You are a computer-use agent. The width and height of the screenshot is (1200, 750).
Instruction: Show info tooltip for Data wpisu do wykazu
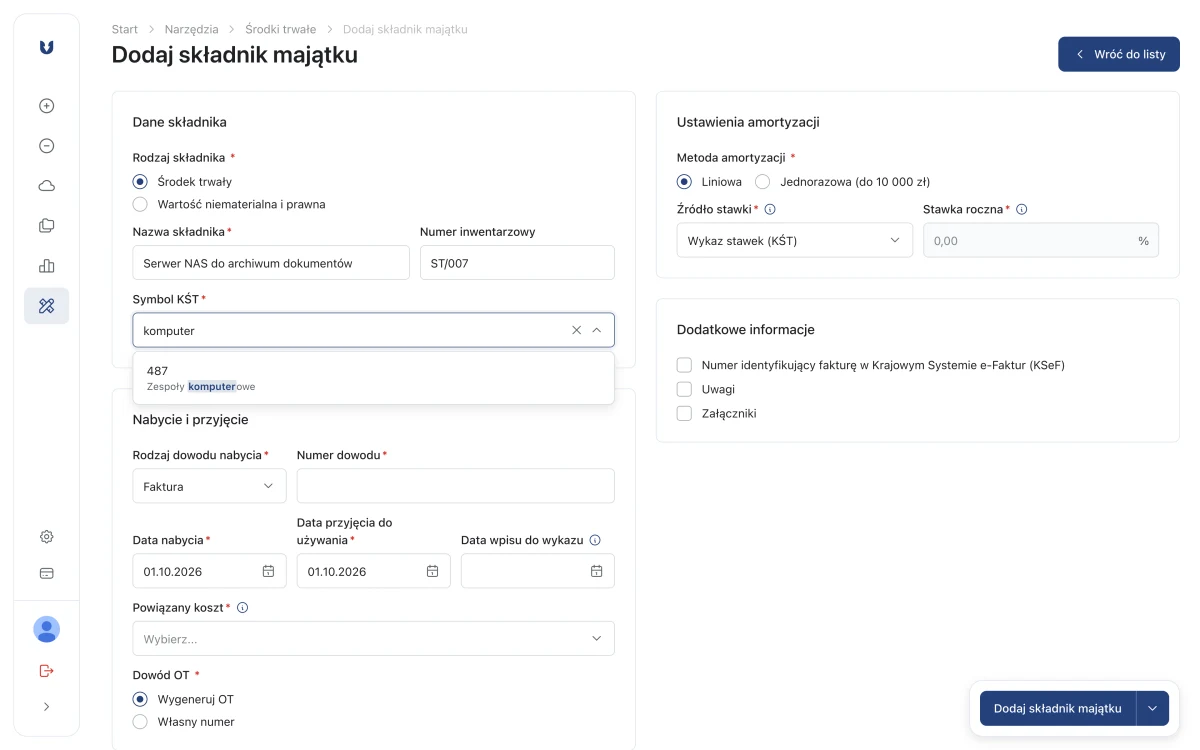click(x=595, y=540)
